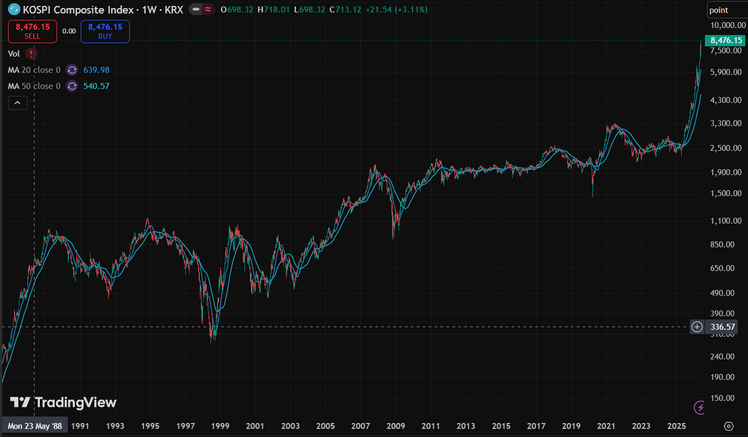Click the TradingView logo

(x=63, y=402)
